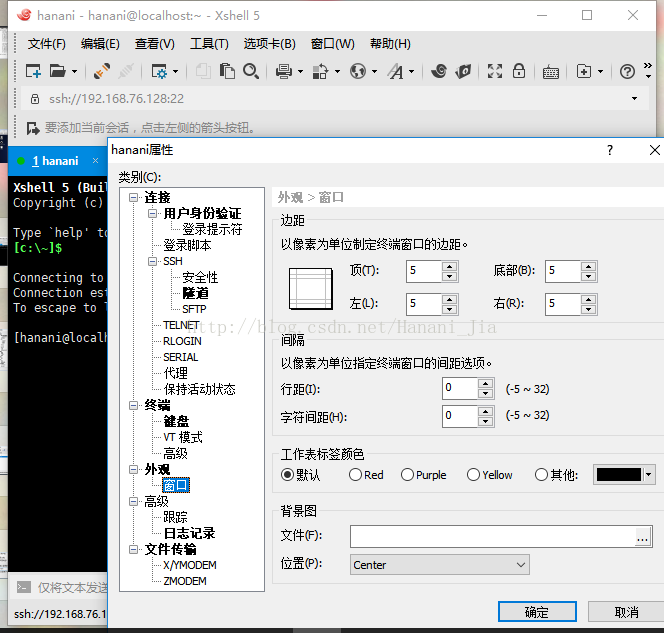Click the 确定 button

point(537,612)
